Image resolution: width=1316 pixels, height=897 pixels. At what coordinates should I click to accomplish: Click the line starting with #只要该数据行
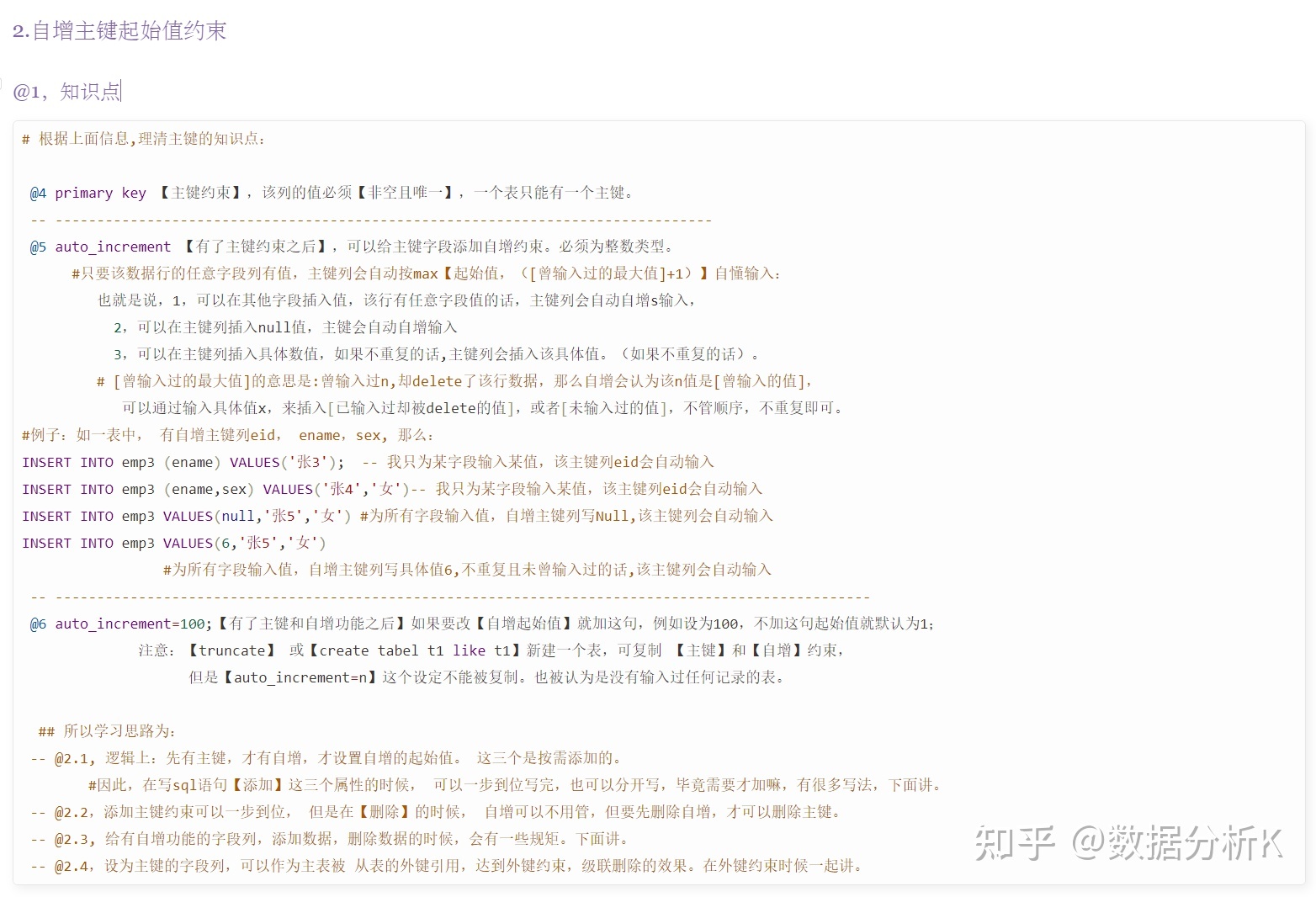(425, 273)
